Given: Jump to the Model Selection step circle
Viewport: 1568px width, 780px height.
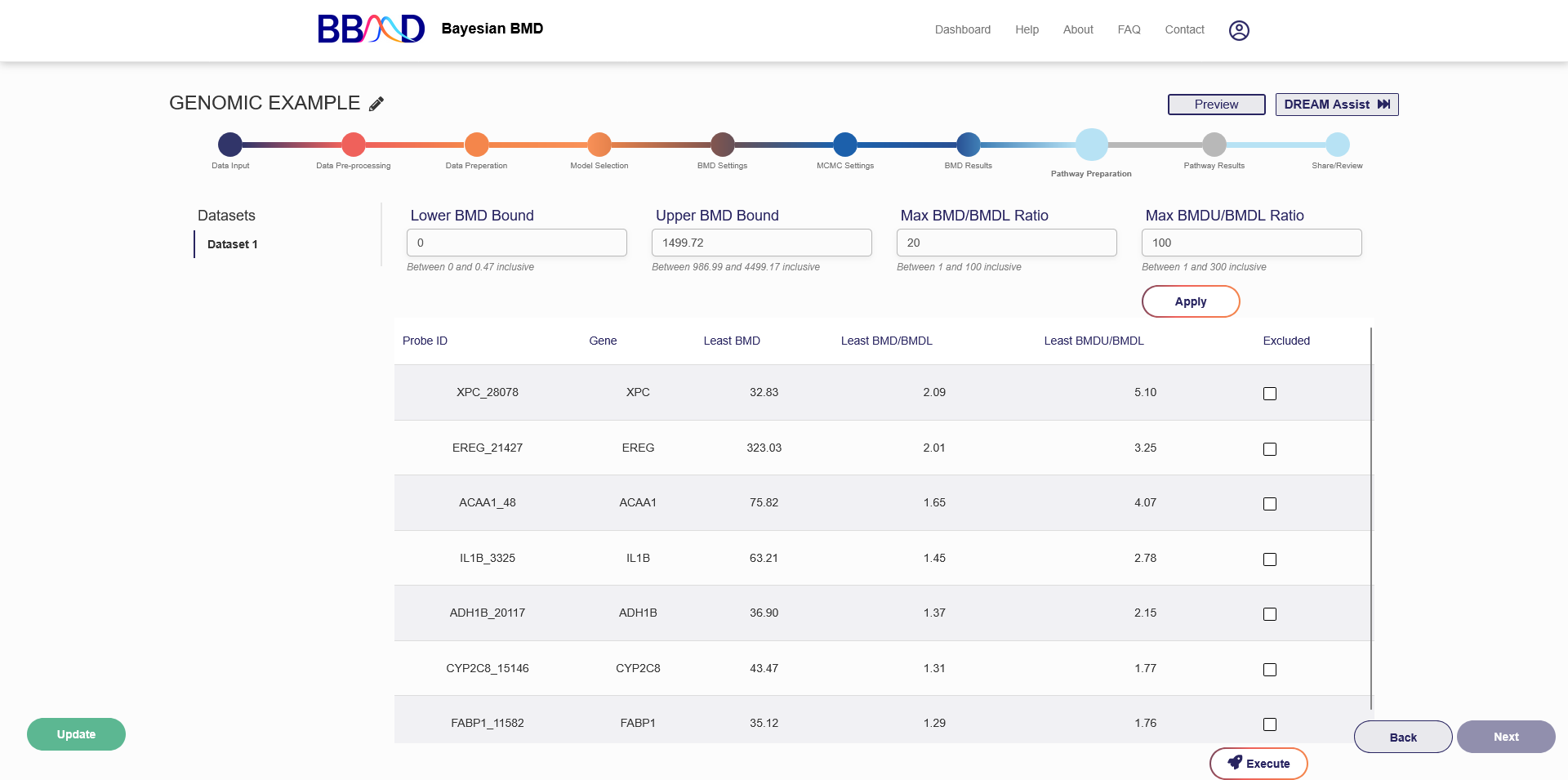Looking at the screenshot, I should tap(599, 145).
